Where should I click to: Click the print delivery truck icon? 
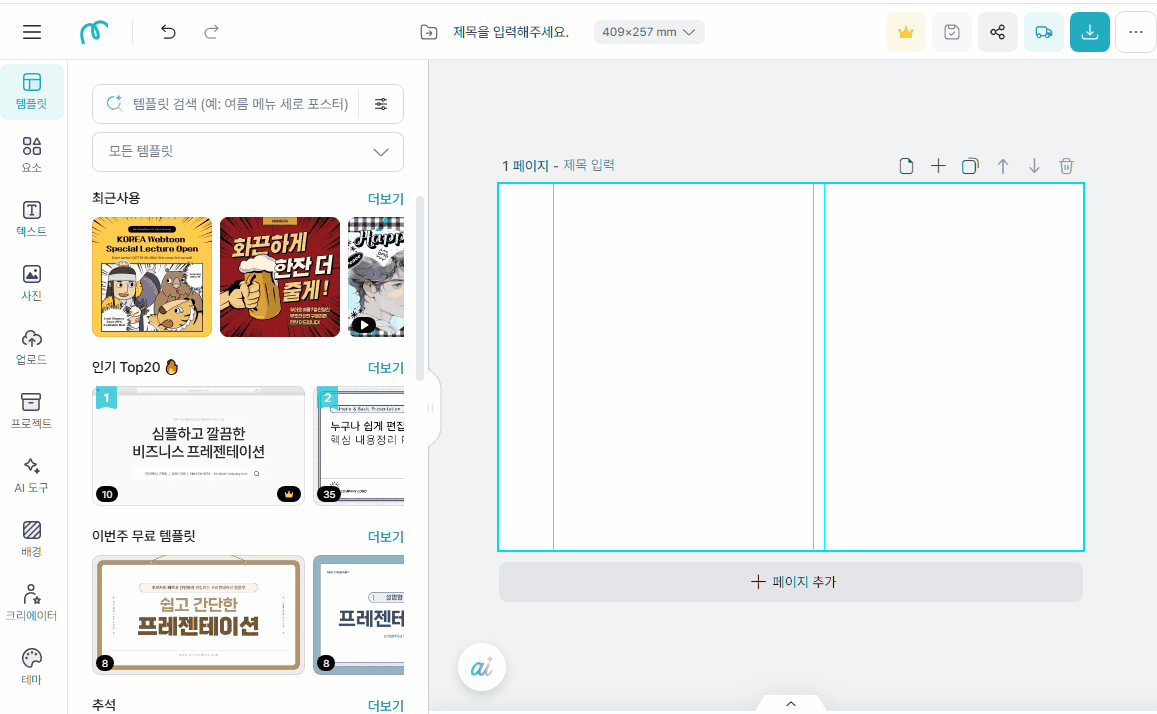(x=1043, y=31)
